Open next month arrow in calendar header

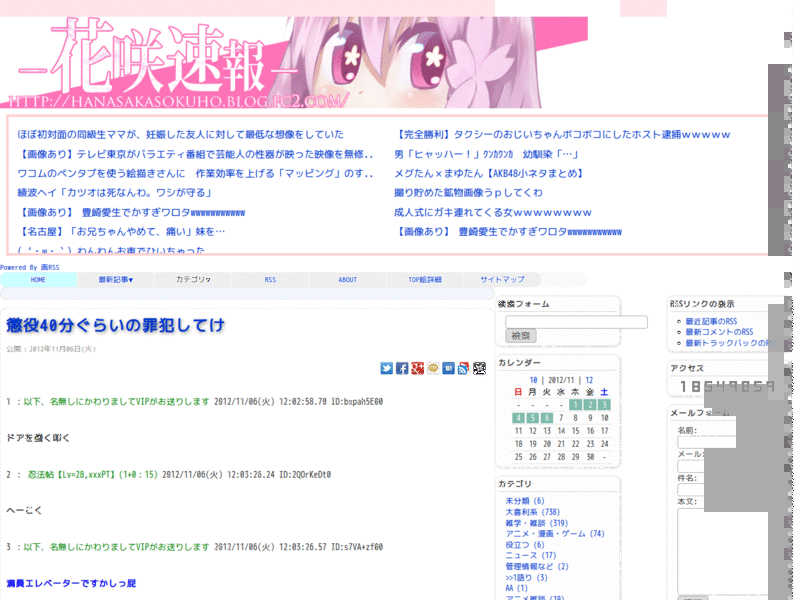point(591,380)
